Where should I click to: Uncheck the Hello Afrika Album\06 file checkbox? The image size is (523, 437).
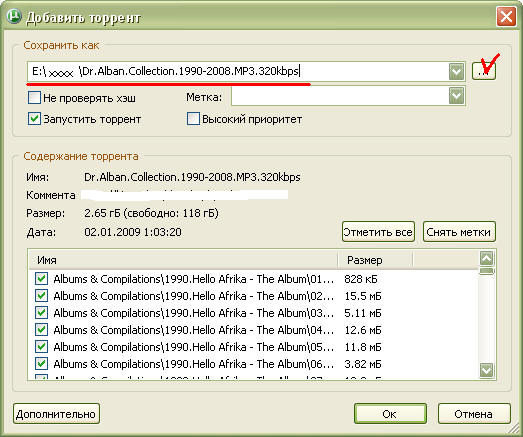pos(41,364)
